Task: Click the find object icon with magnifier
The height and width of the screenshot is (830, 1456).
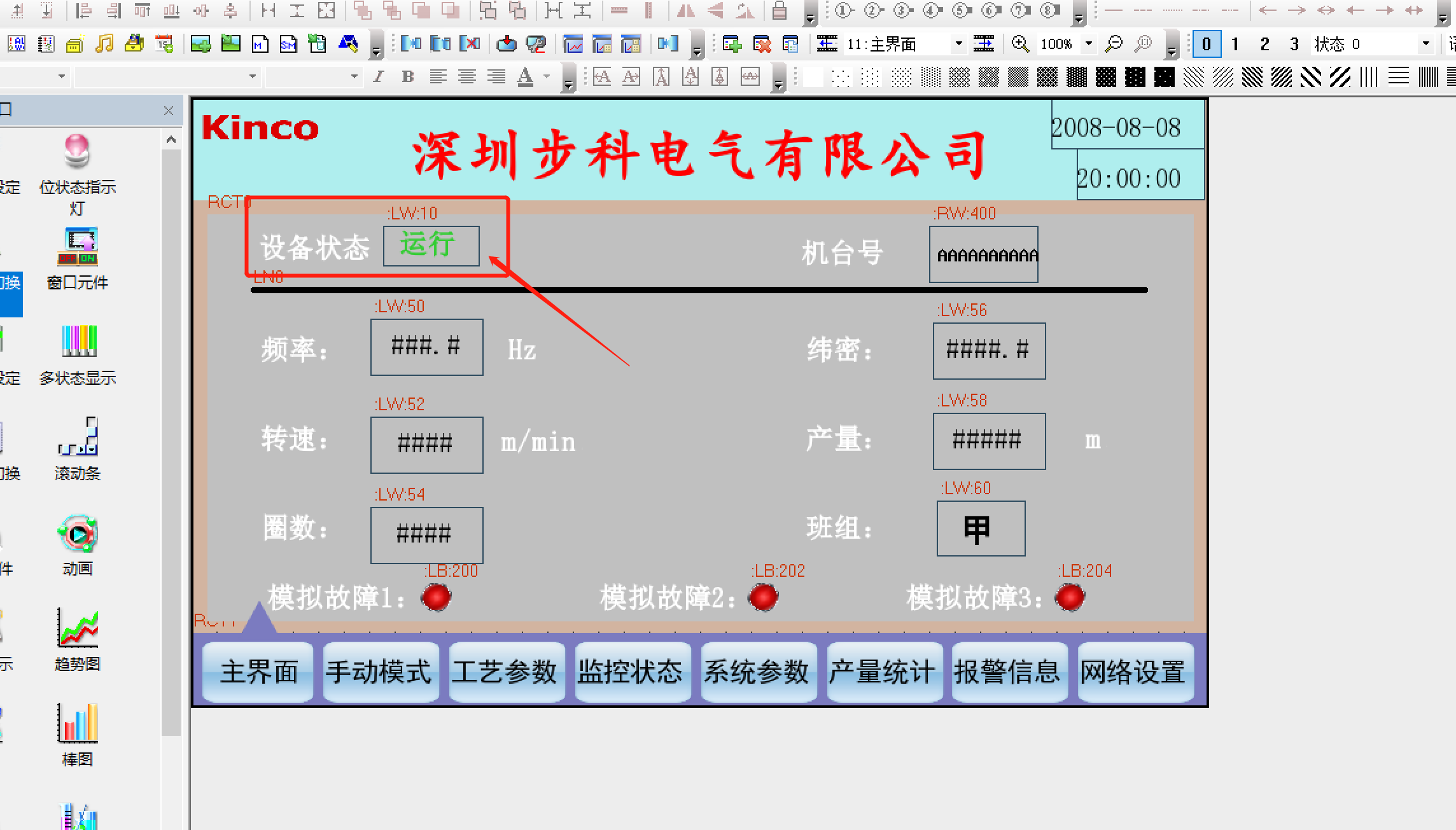Action: coord(347,44)
